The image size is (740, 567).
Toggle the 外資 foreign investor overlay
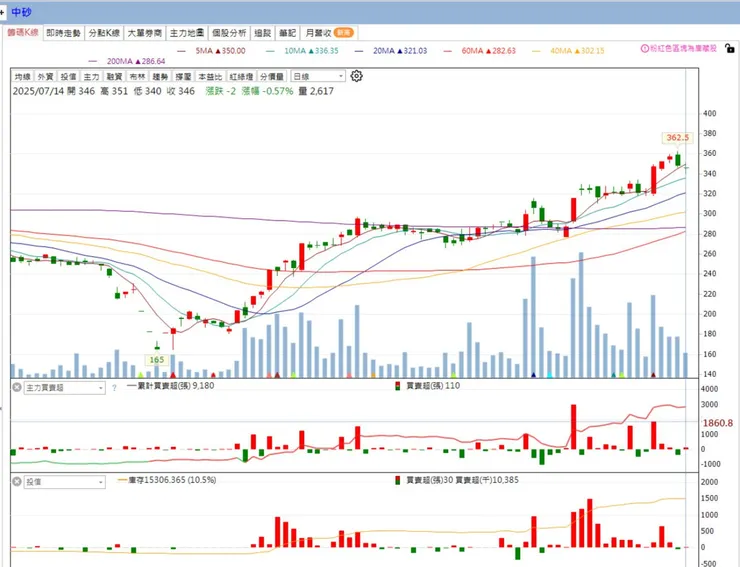coord(45,76)
